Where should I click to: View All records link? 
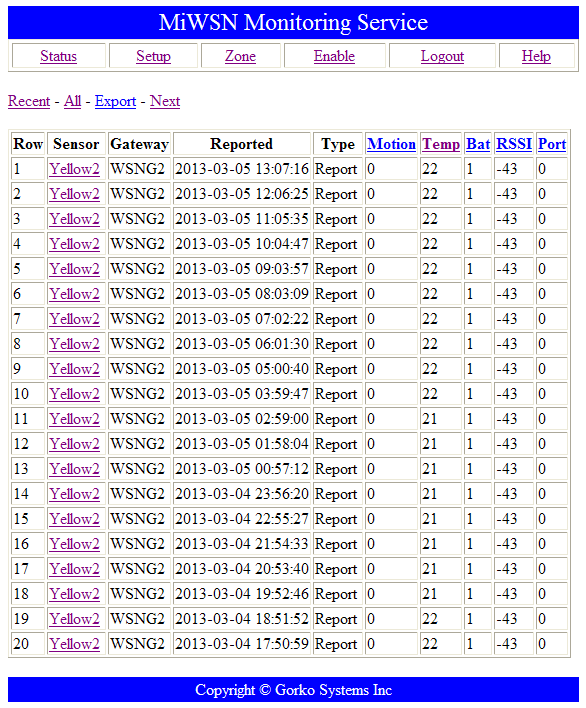72,101
